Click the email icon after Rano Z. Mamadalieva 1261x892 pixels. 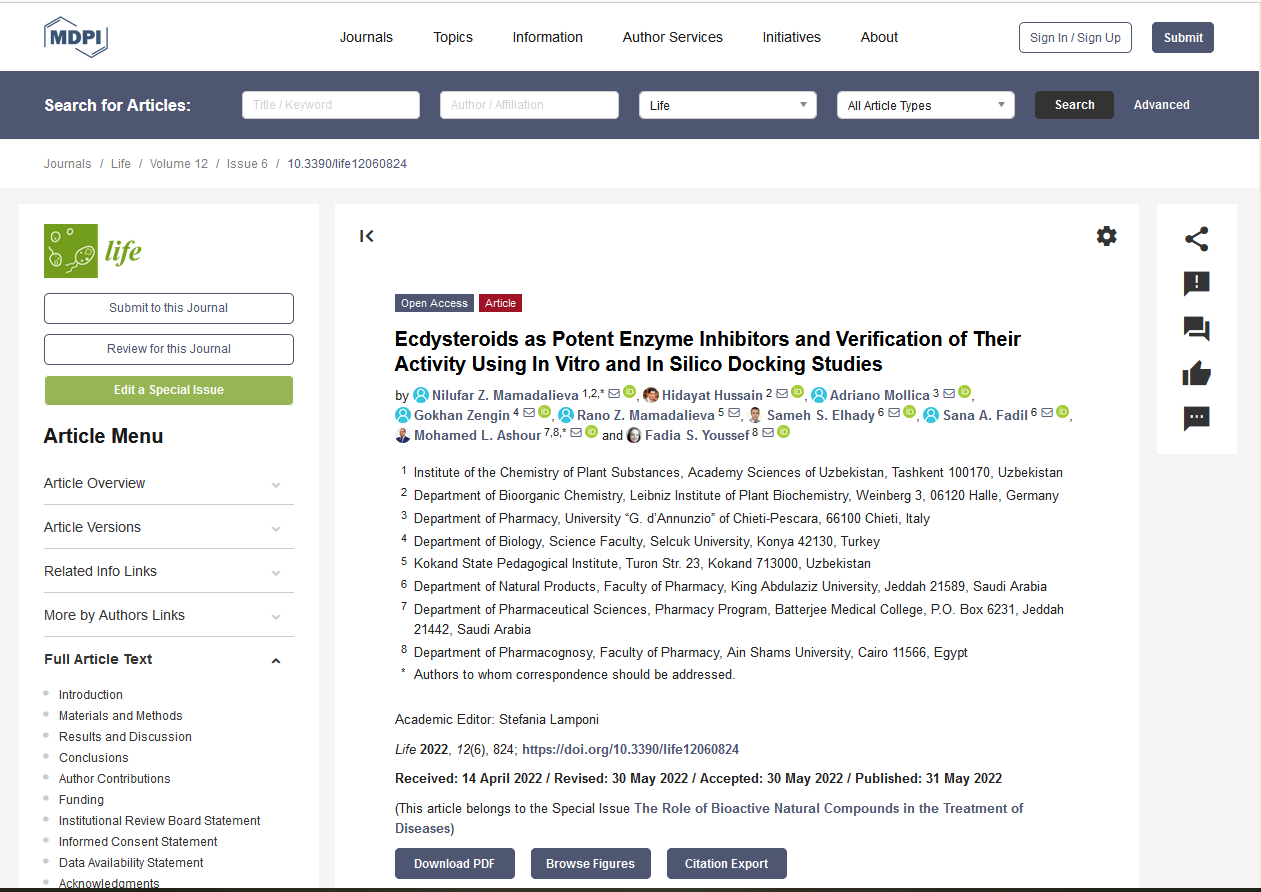click(734, 413)
